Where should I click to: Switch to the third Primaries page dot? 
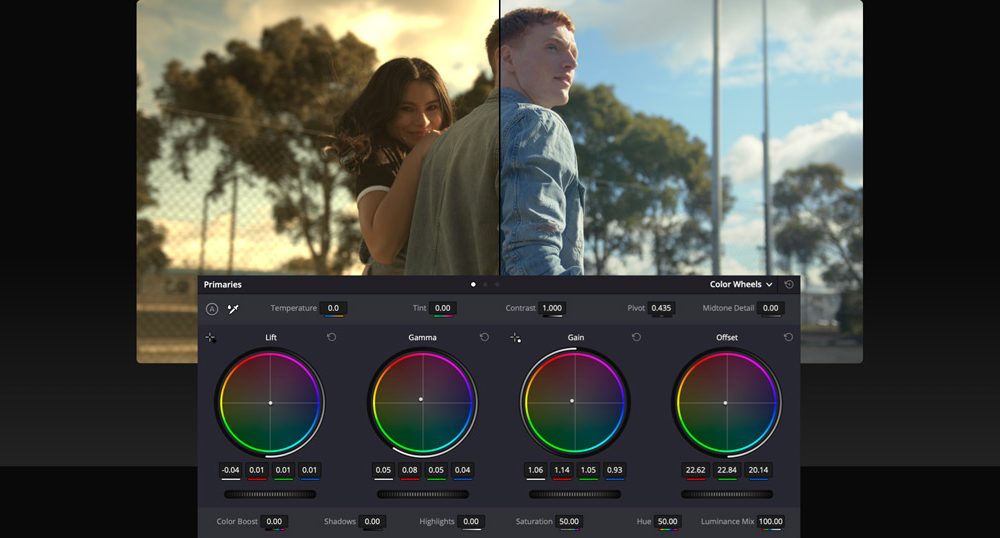(497, 285)
